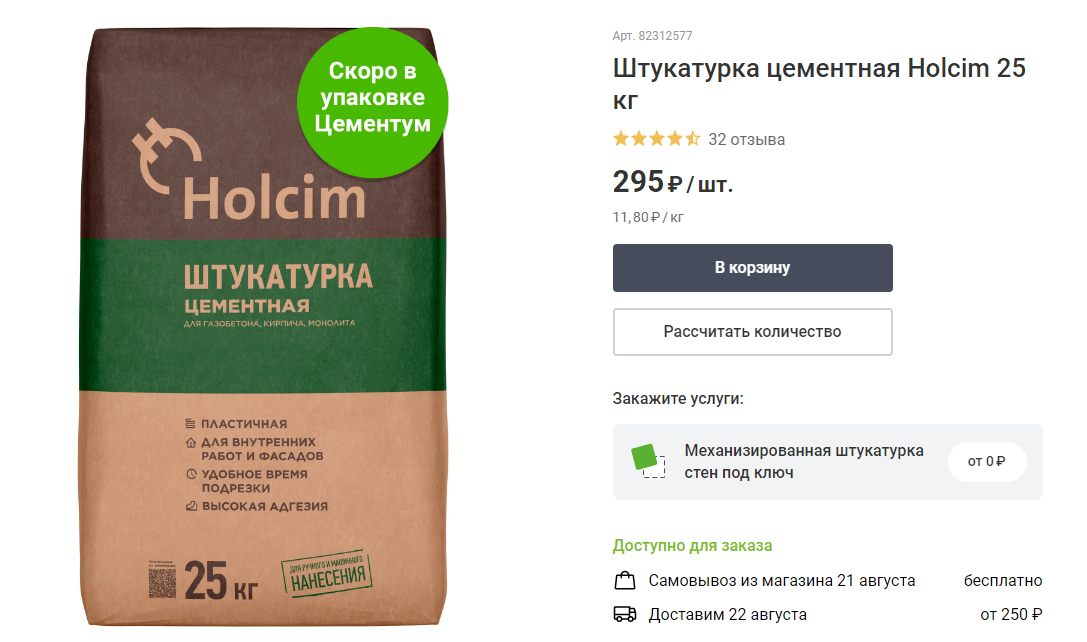This screenshot has height=642, width=1087.
Task: Click the 'от 0 ₽' price pill
Action: 986,462
